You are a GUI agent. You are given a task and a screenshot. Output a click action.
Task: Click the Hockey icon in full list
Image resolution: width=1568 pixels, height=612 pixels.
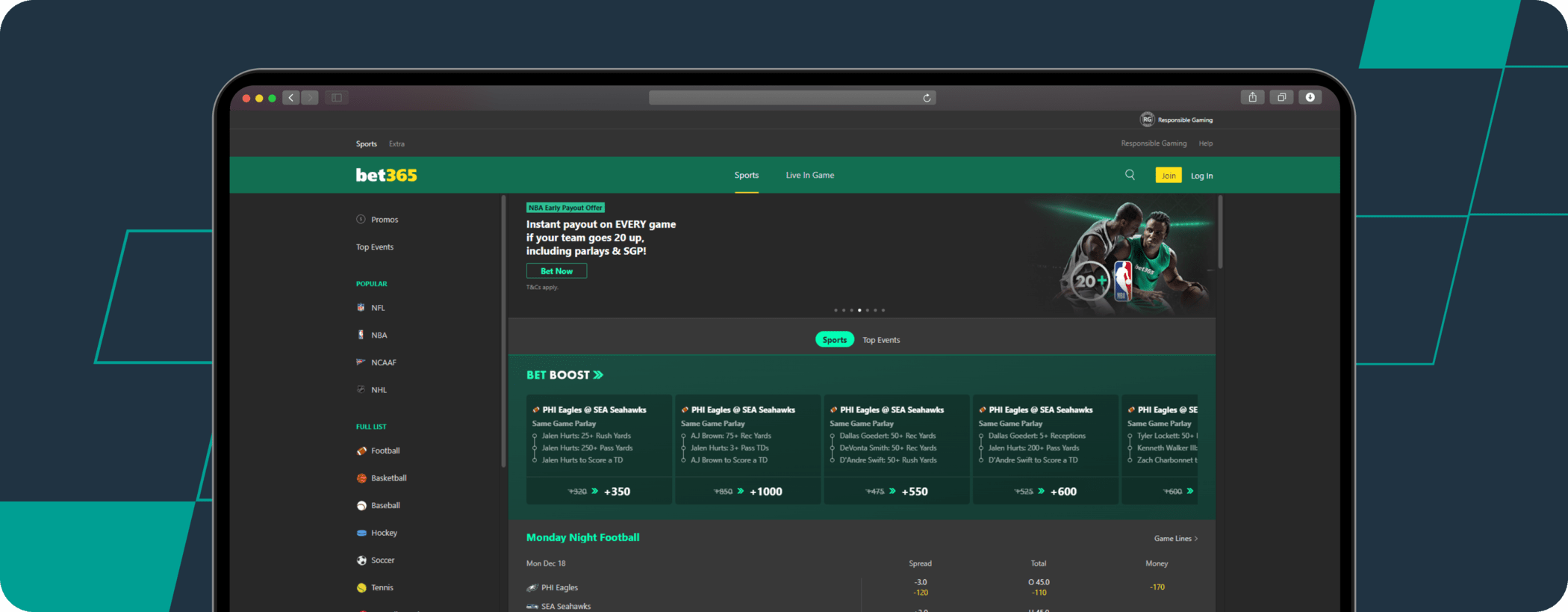pyautogui.click(x=361, y=533)
